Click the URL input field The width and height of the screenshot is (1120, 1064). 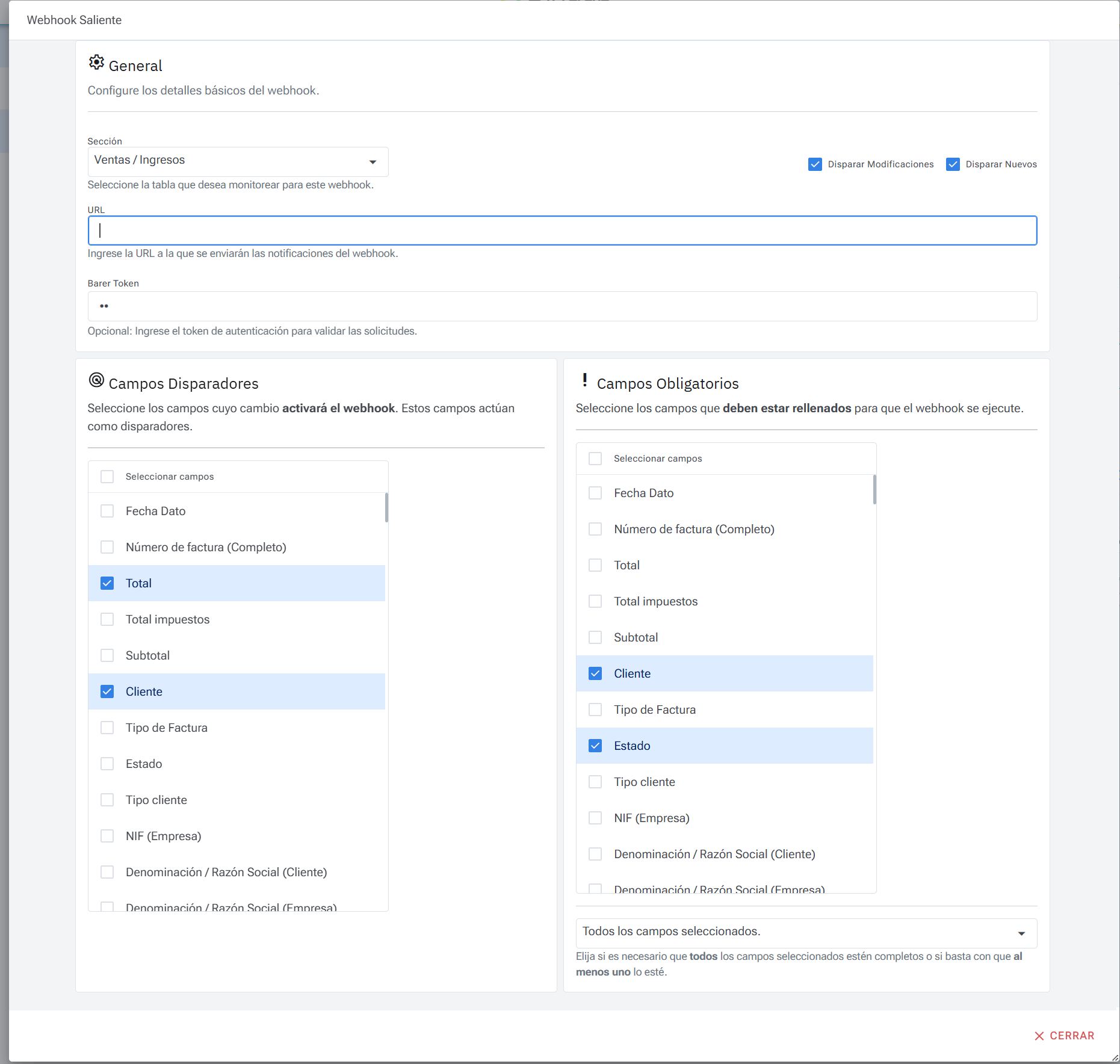(x=542, y=230)
